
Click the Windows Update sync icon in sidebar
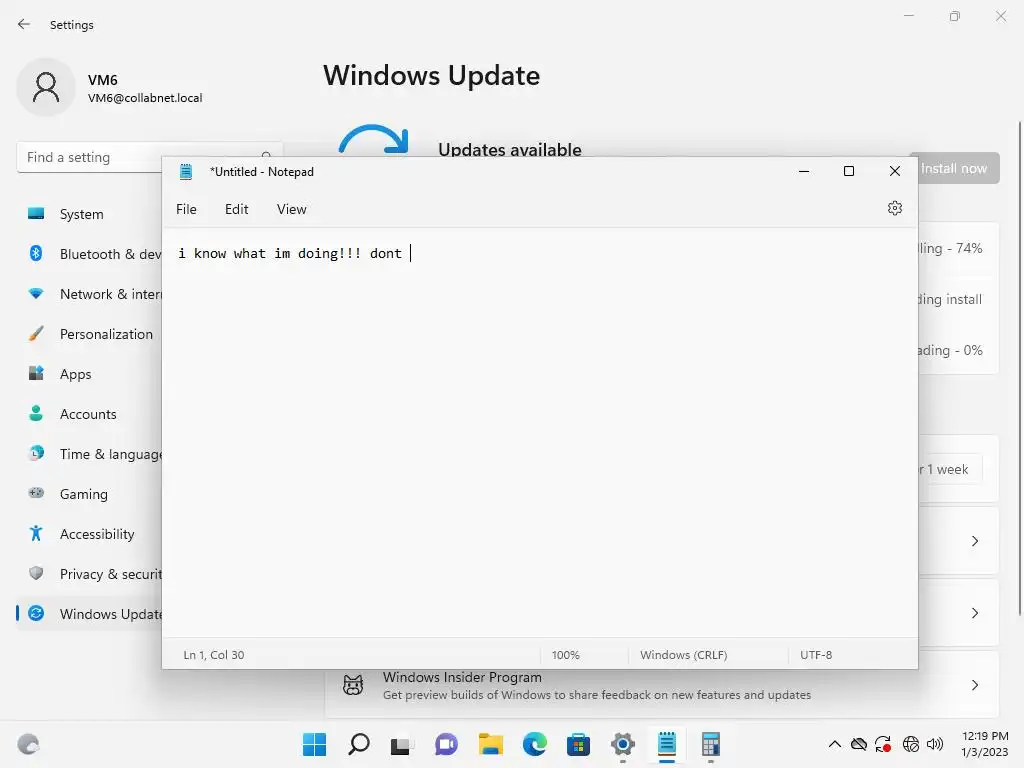36,613
